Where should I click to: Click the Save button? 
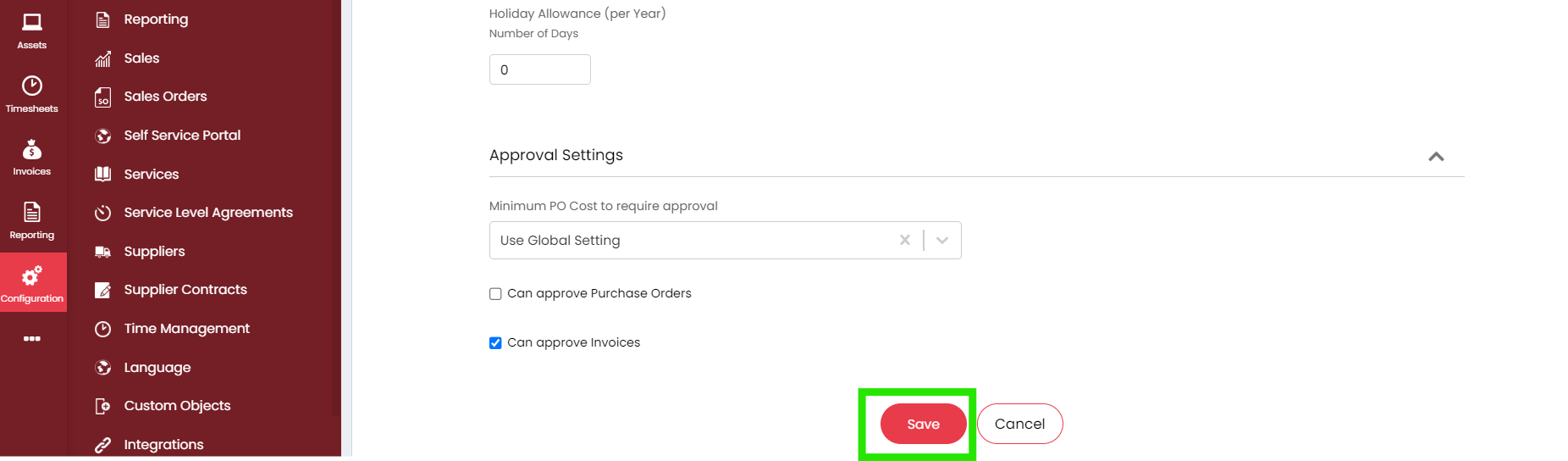pyautogui.click(x=923, y=424)
